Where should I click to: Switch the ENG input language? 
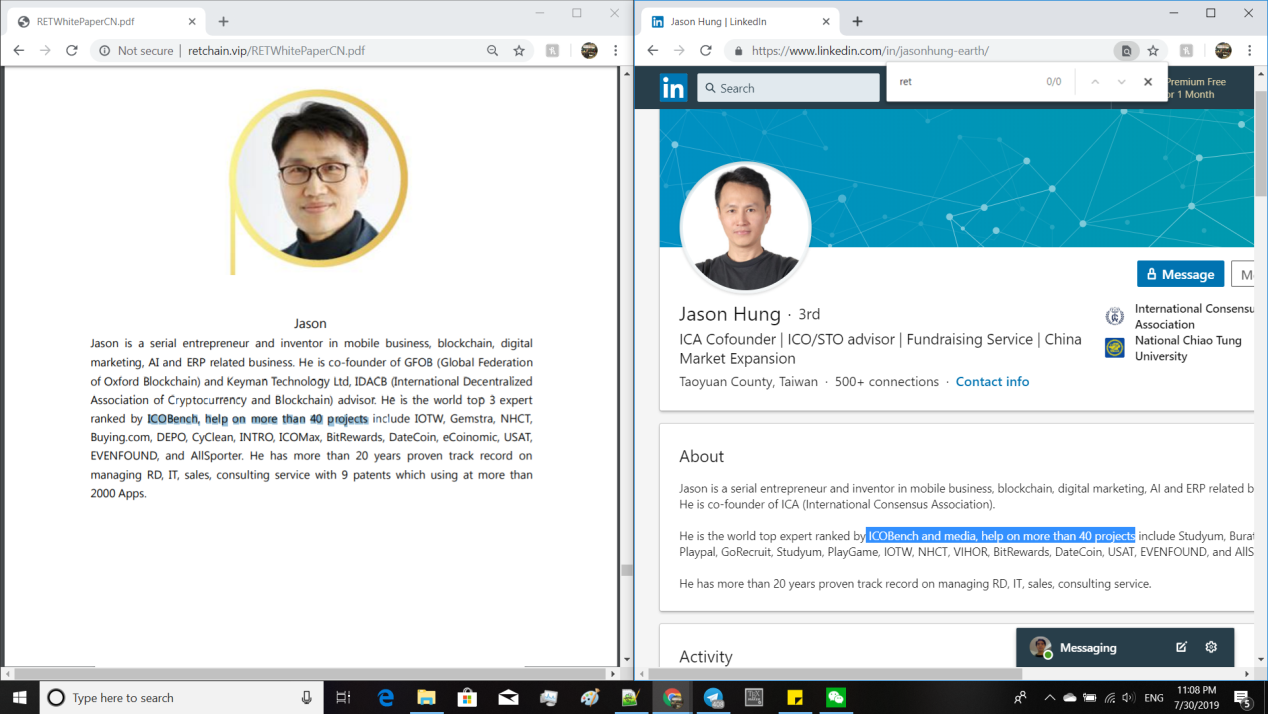pos(1154,698)
